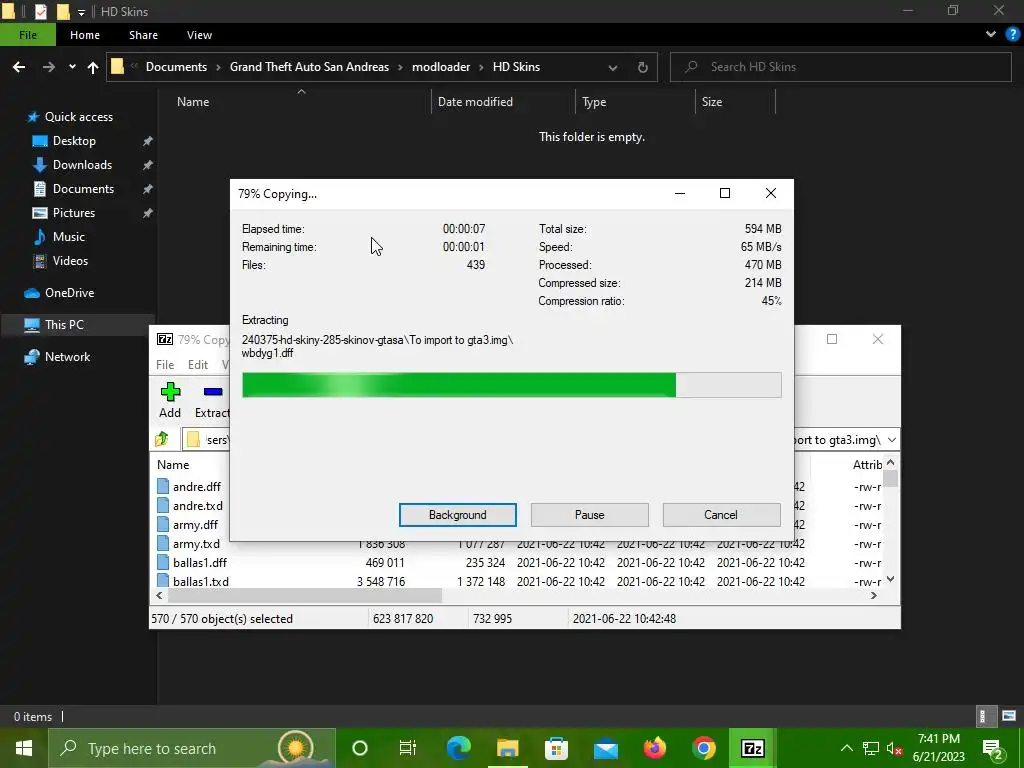
Task: Open the Share ribbon tab
Action: [x=143, y=35]
